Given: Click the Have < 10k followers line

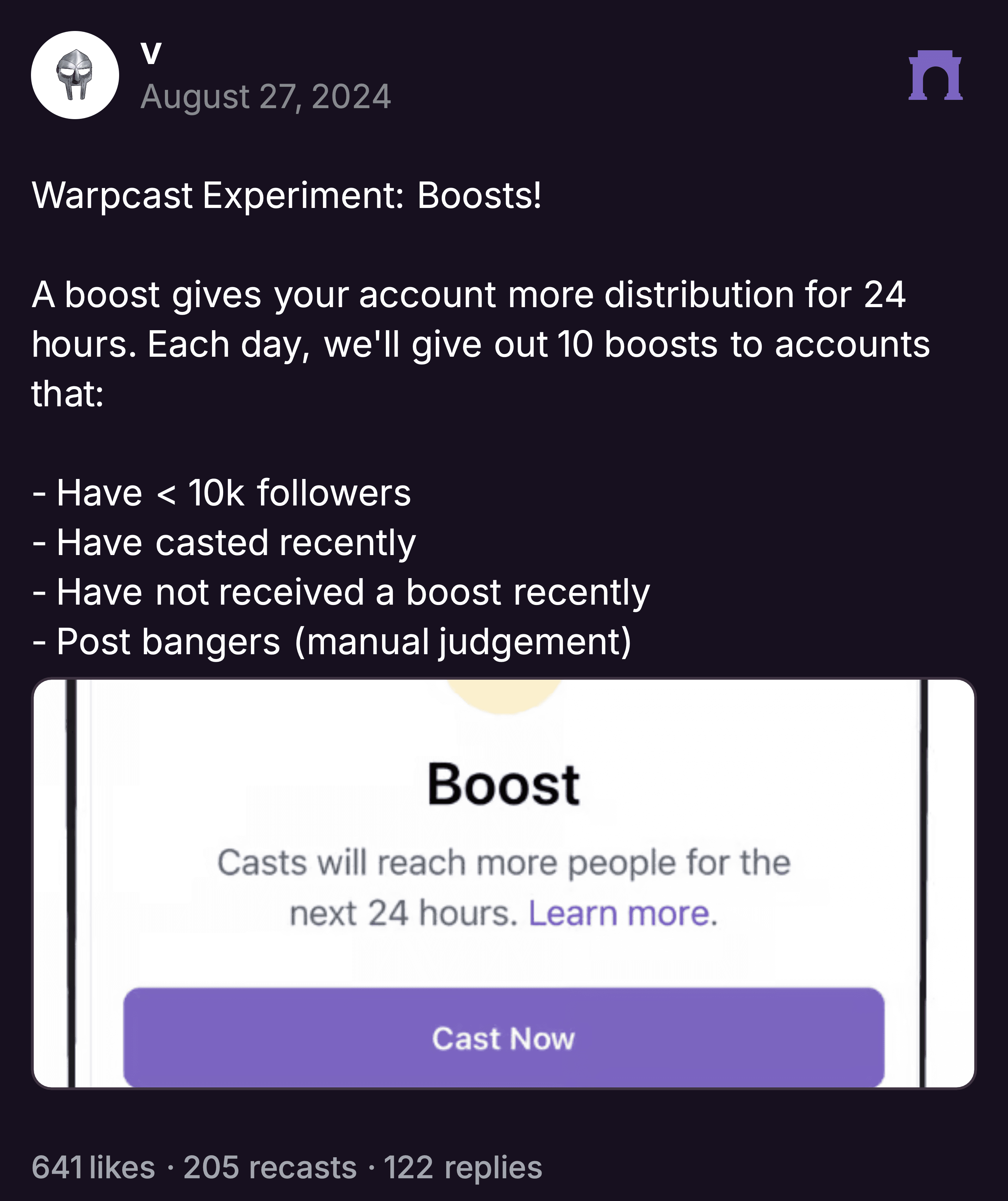Looking at the screenshot, I should pyautogui.click(x=221, y=492).
